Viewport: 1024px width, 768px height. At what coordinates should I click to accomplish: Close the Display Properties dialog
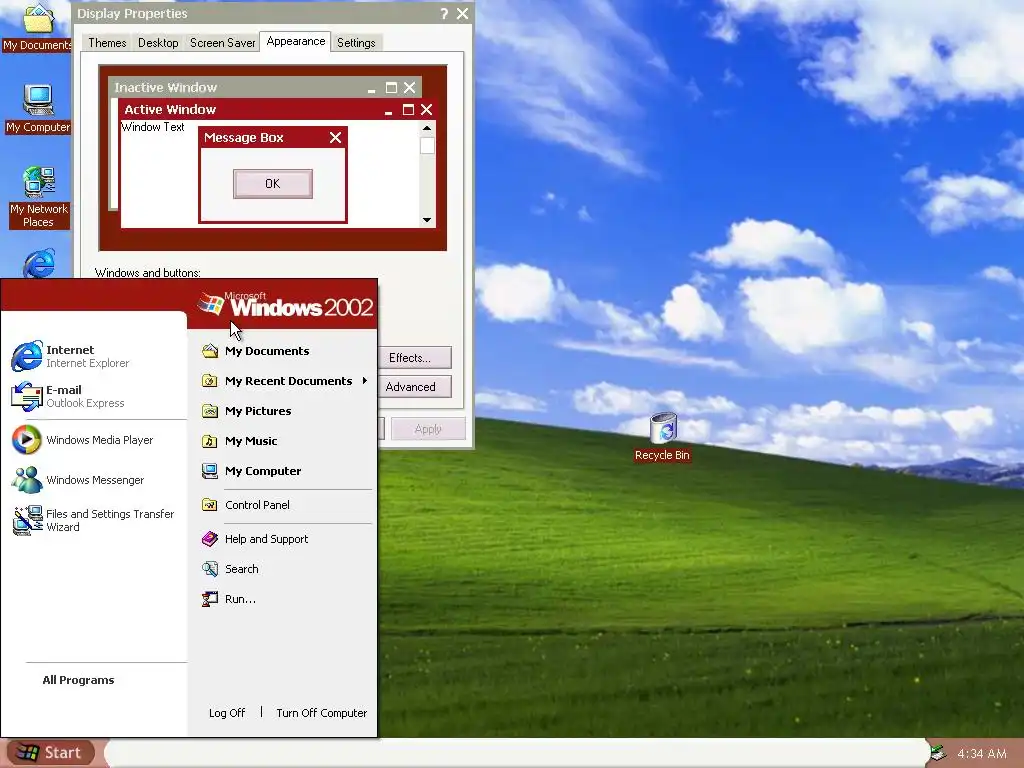coord(462,14)
